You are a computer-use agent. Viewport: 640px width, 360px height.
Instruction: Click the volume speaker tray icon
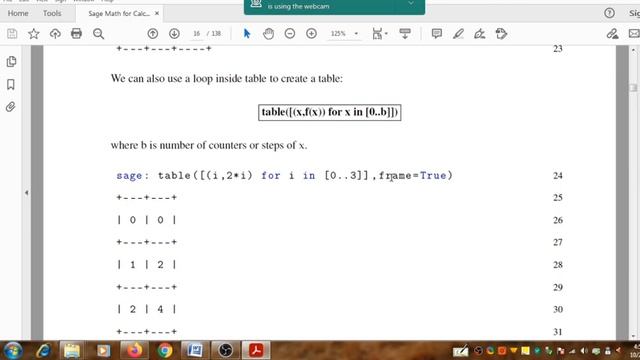point(584,351)
